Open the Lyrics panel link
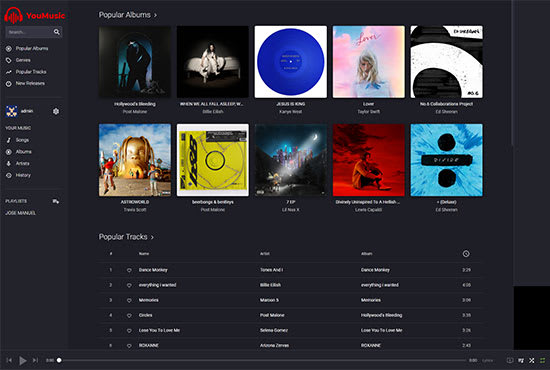 click(x=487, y=361)
